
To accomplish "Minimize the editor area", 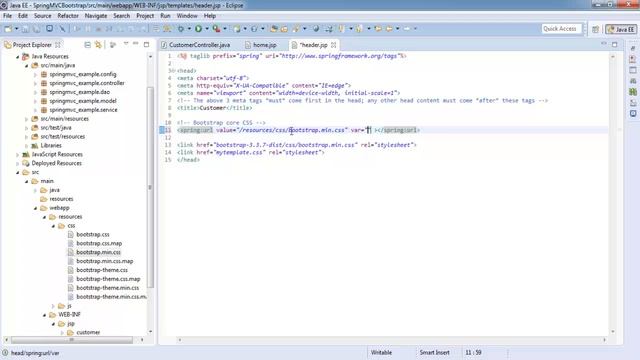I will [604, 44].
